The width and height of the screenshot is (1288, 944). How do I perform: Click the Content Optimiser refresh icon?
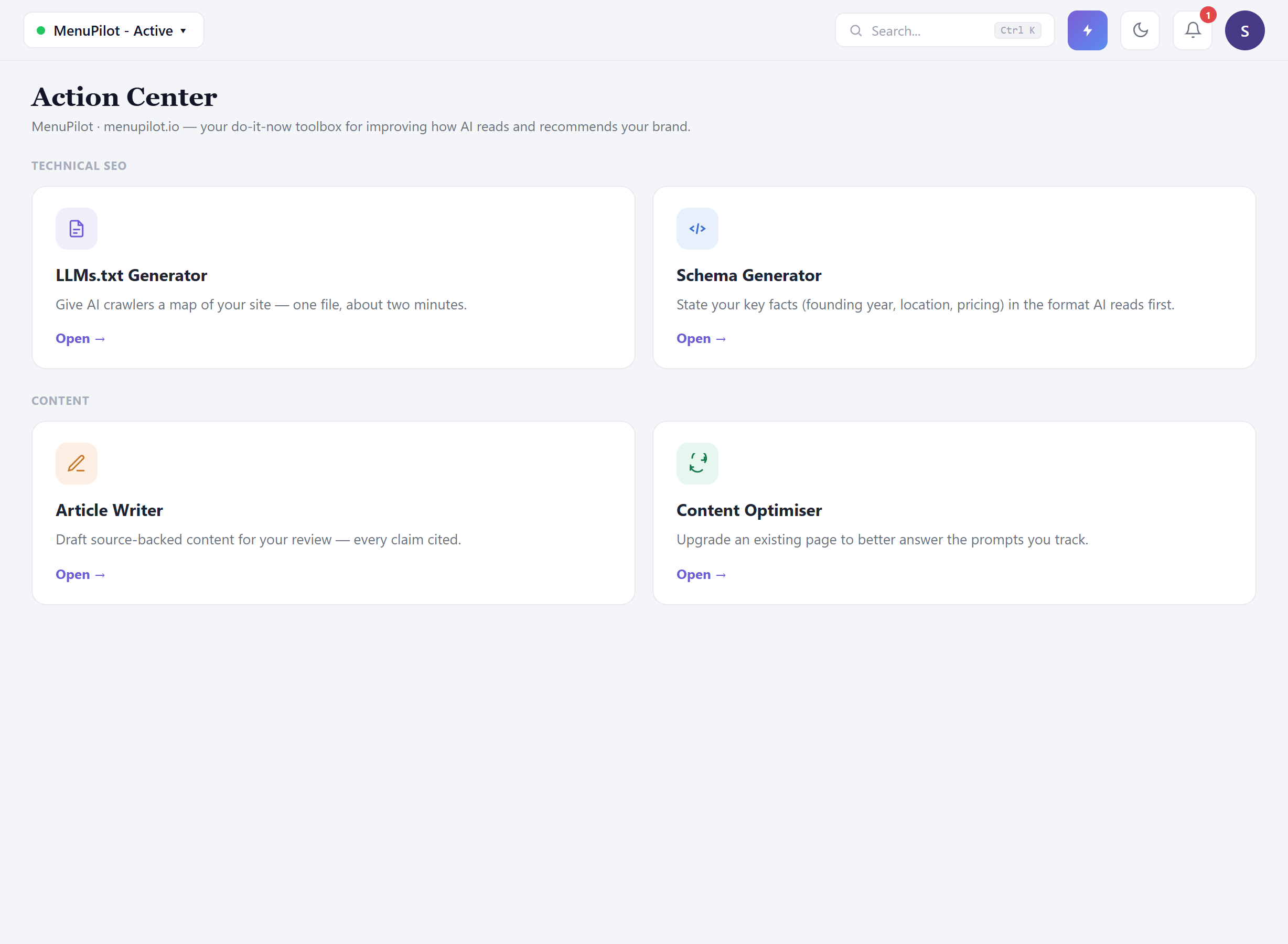click(697, 464)
